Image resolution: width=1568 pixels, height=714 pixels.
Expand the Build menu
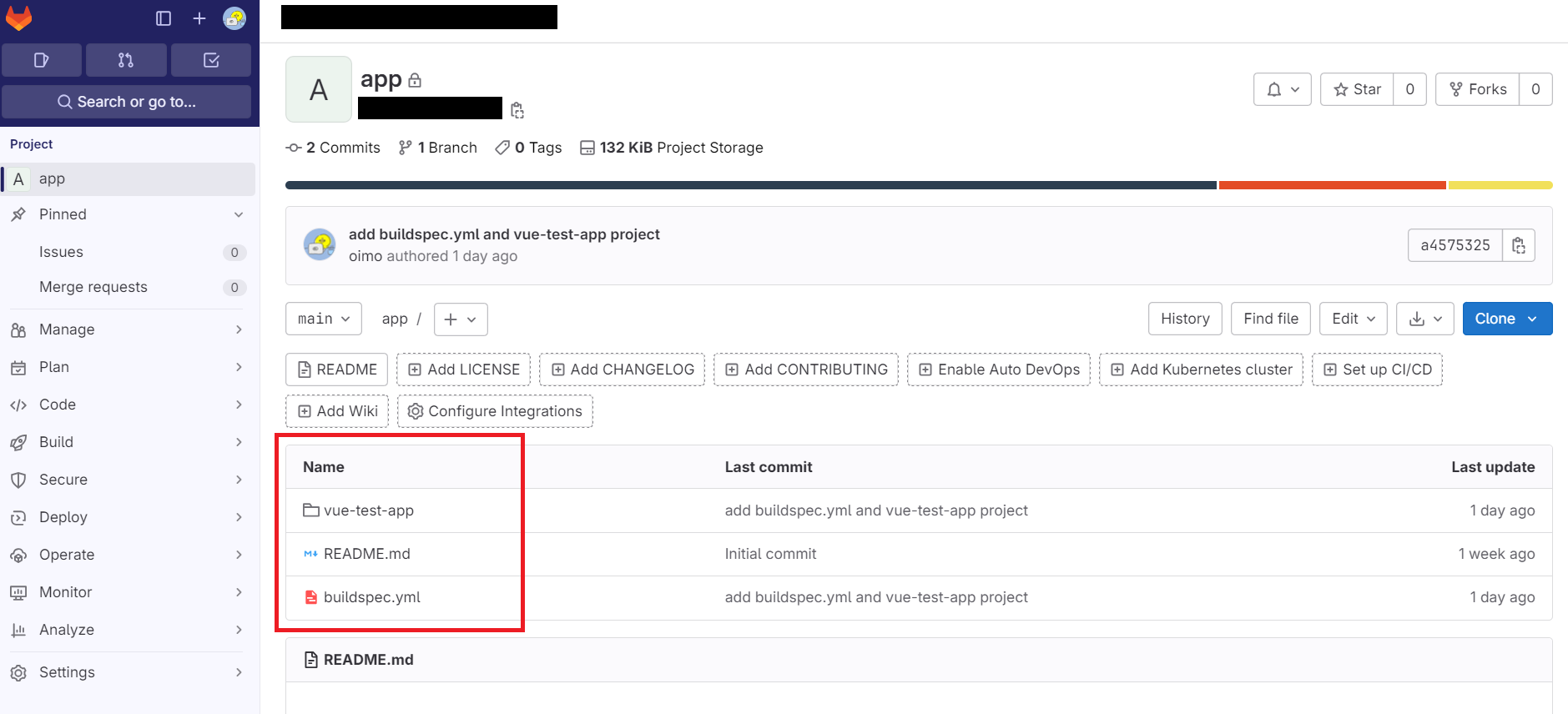click(x=129, y=442)
